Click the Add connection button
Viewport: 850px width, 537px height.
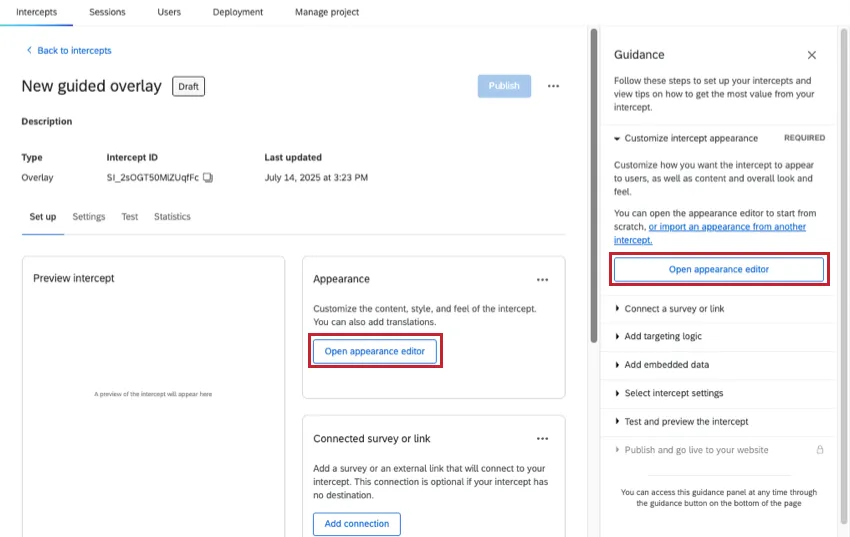[x=357, y=524]
